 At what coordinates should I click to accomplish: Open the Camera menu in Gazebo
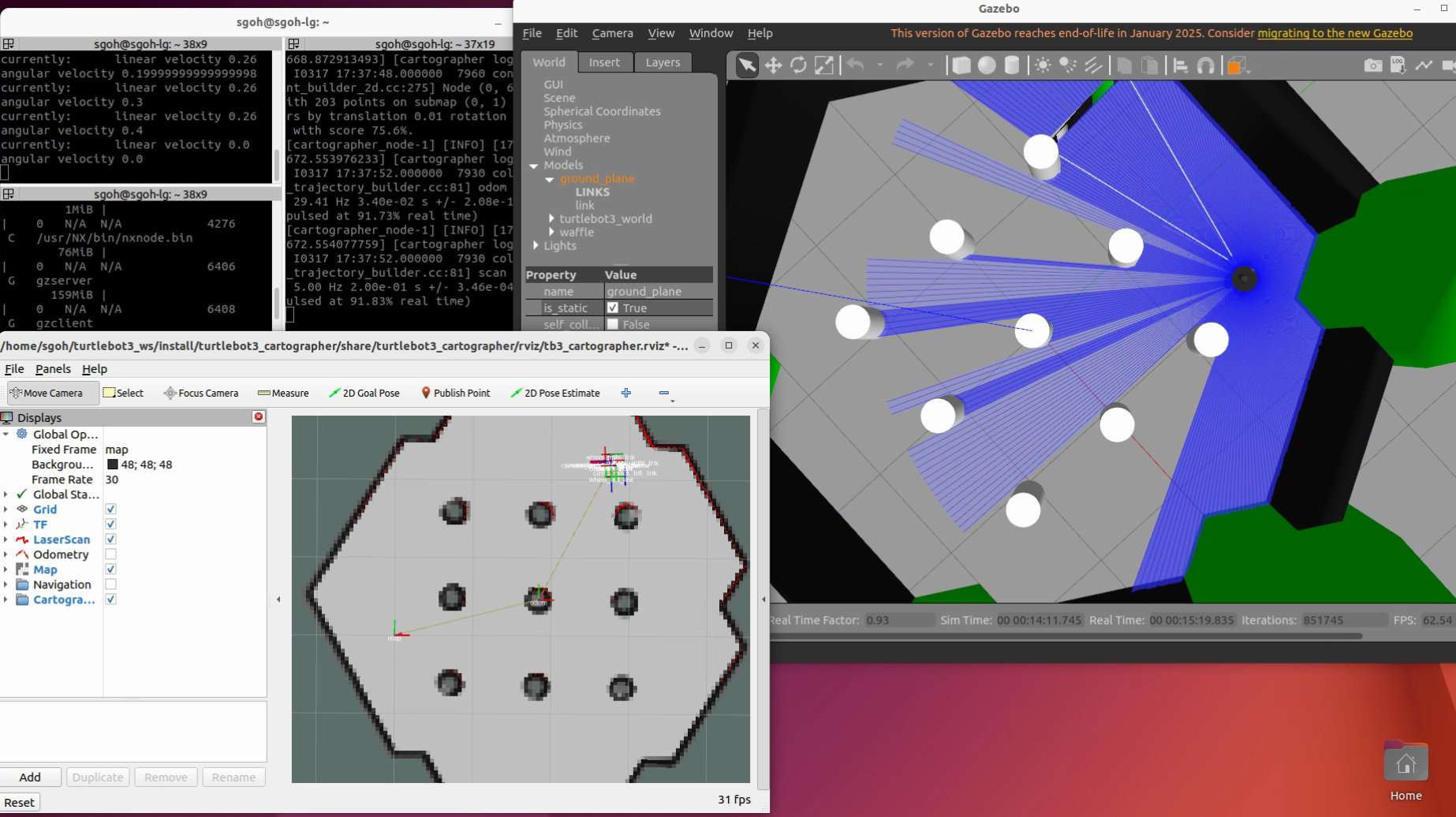612,33
